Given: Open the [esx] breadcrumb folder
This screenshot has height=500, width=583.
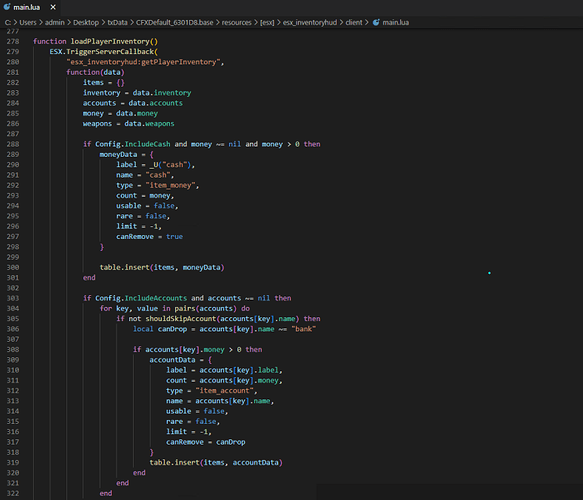Looking at the screenshot, I should coord(267,23).
